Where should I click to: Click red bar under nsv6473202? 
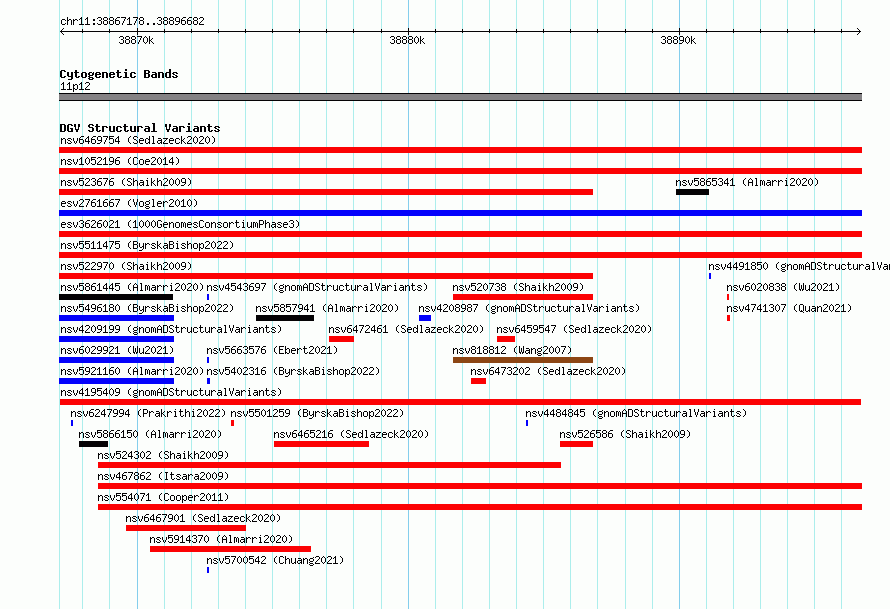tap(478, 381)
